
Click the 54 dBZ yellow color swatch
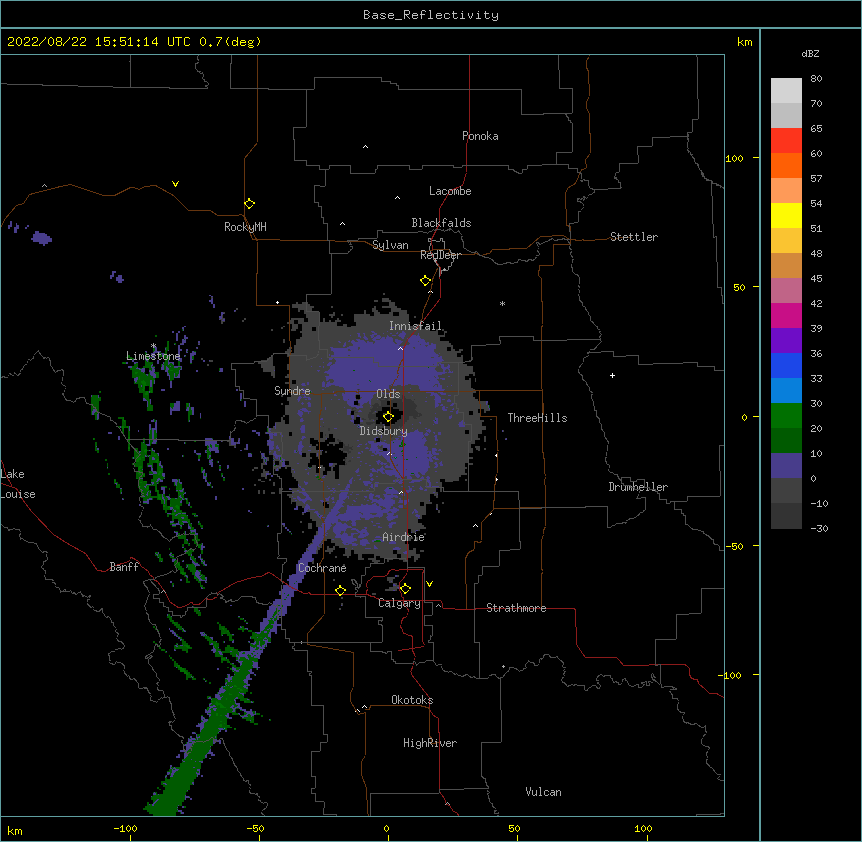pos(786,215)
